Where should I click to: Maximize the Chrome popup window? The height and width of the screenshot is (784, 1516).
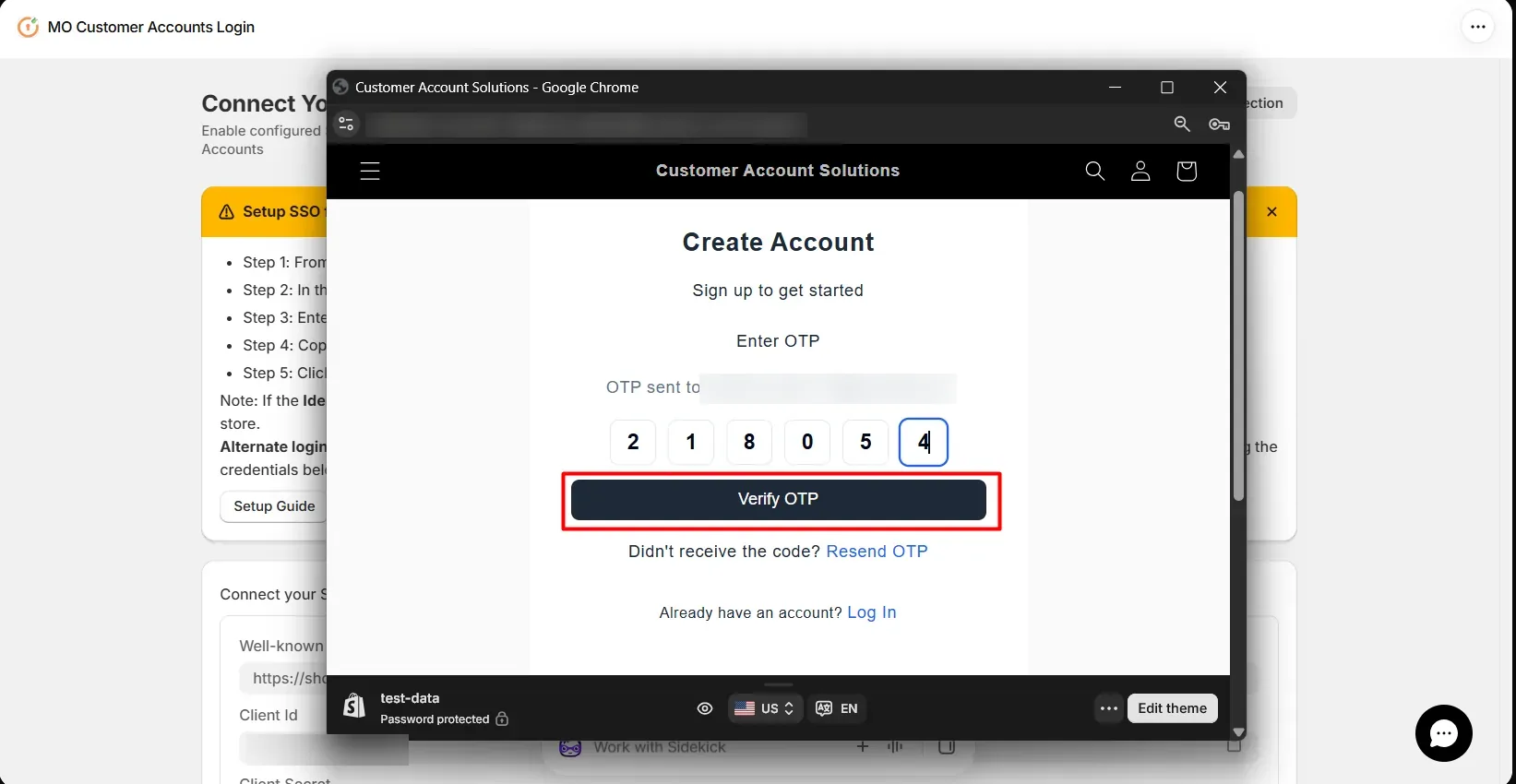1167,88
